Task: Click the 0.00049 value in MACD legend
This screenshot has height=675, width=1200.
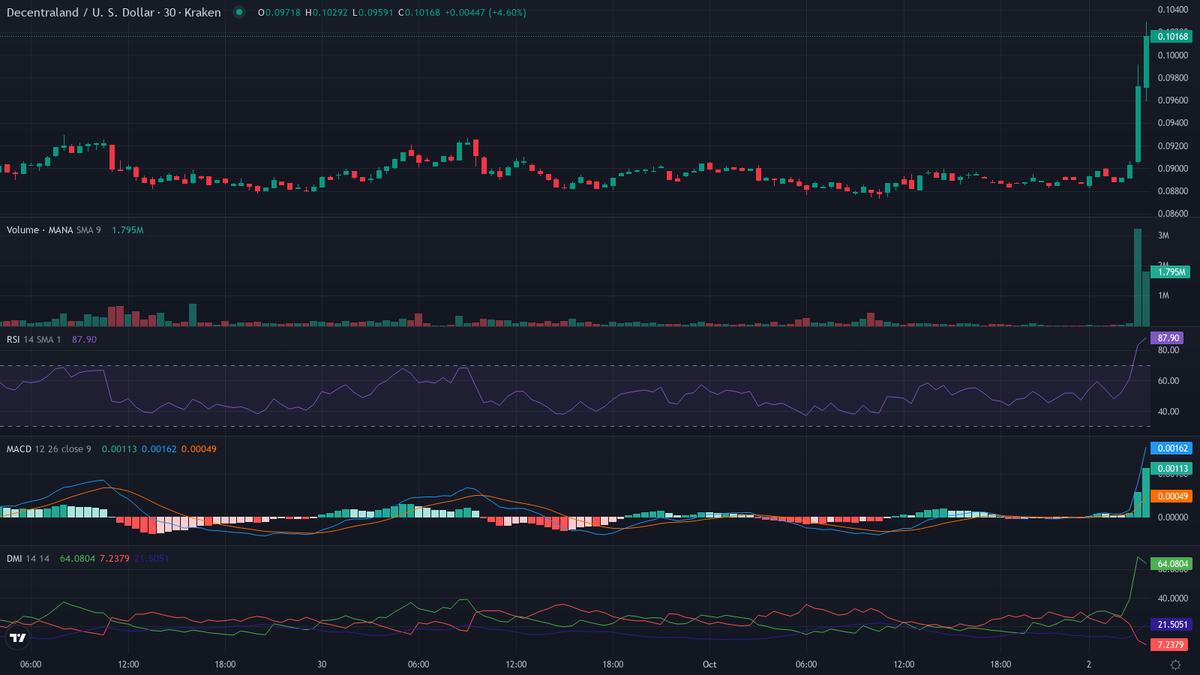Action: click(201, 449)
